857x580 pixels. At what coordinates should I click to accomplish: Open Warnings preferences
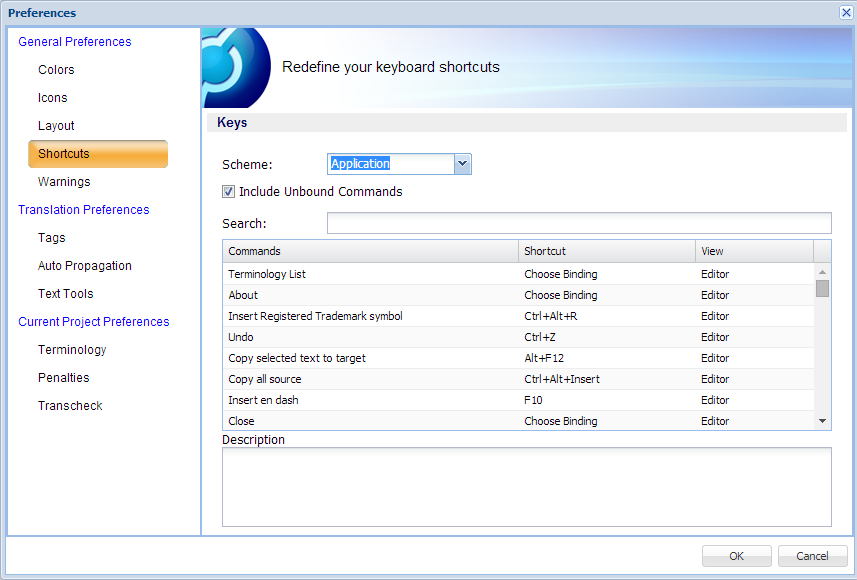pyautogui.click(x=64, y=181)
